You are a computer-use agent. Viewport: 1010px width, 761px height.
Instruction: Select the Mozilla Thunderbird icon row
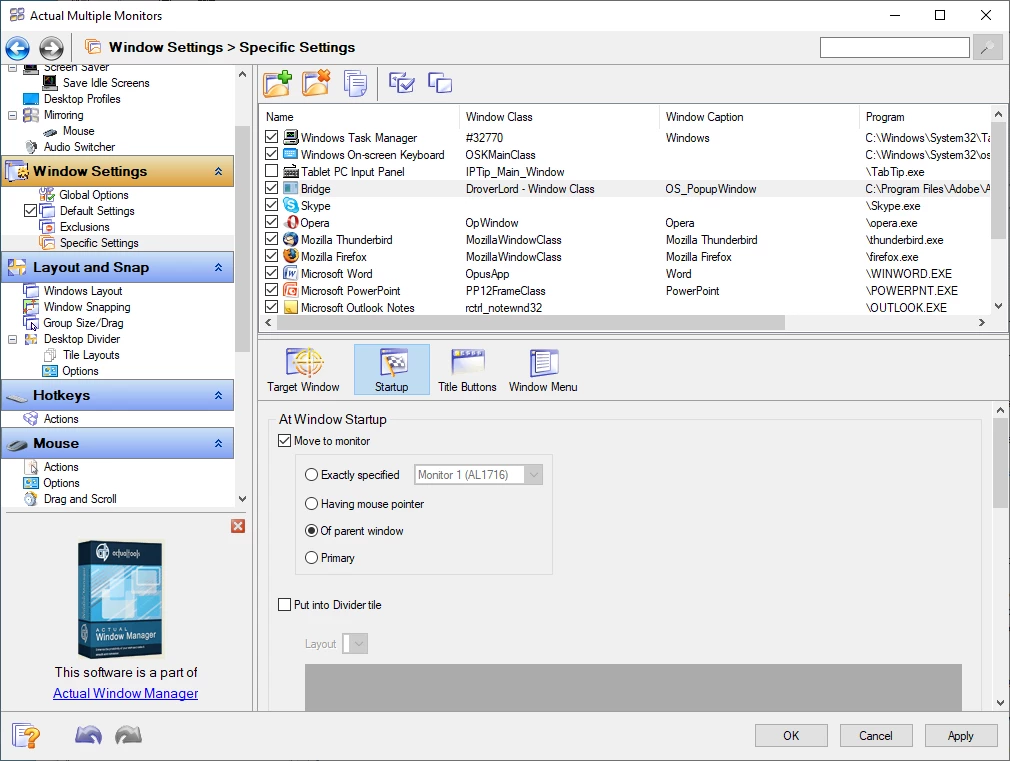pyautogui.click(x=291, y=239)
